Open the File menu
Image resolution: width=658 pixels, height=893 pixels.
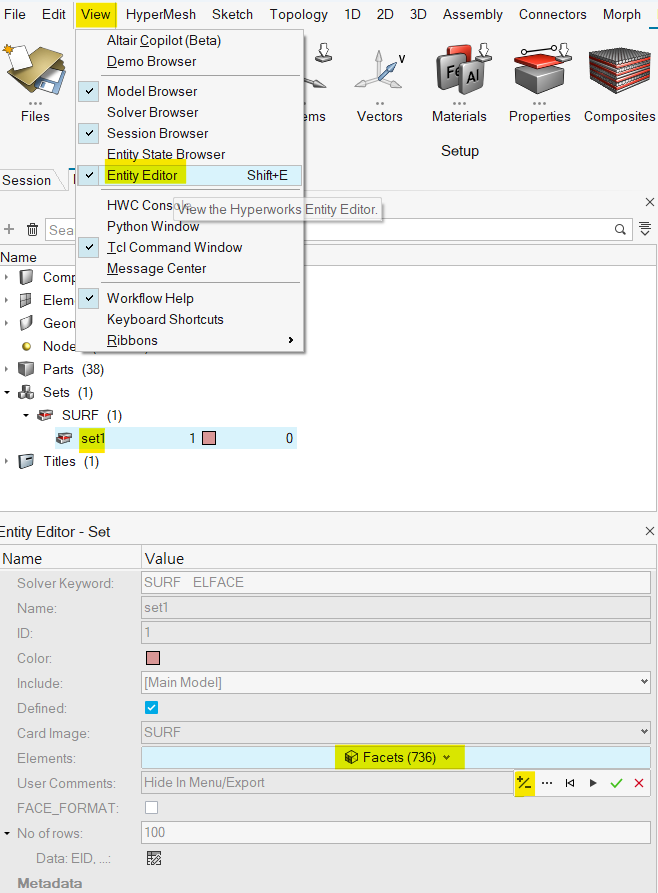click(x=15, y=14)
